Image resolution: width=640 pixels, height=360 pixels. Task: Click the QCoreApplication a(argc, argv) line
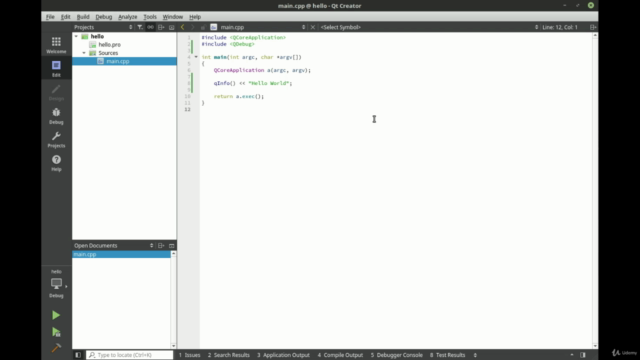262,70
